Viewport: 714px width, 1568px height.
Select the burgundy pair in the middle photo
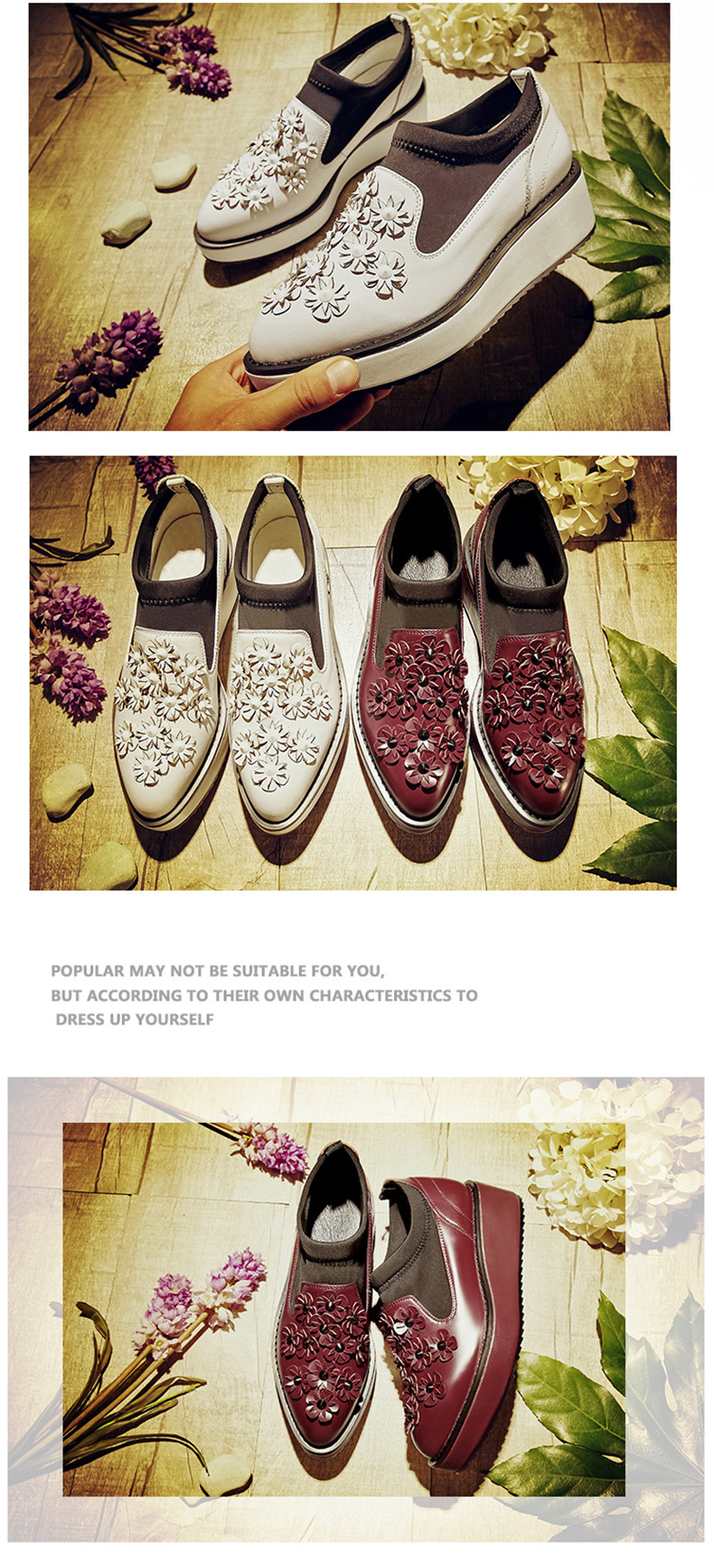point(470,650)
